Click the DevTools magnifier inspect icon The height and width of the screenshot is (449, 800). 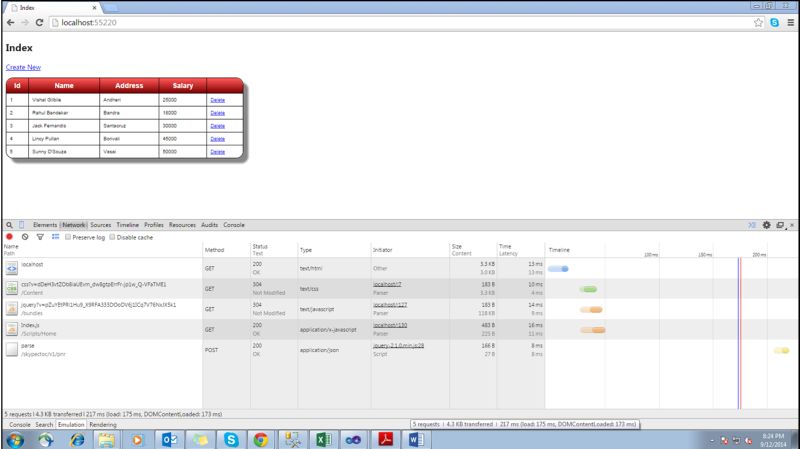pyautogui.click(x=9, y=225)
